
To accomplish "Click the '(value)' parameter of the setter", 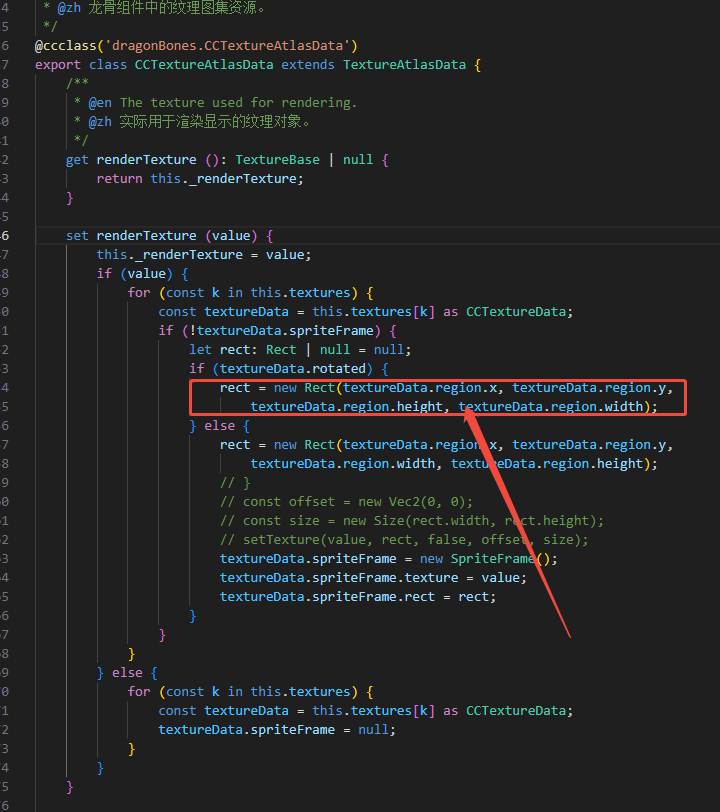I will 231,236.
